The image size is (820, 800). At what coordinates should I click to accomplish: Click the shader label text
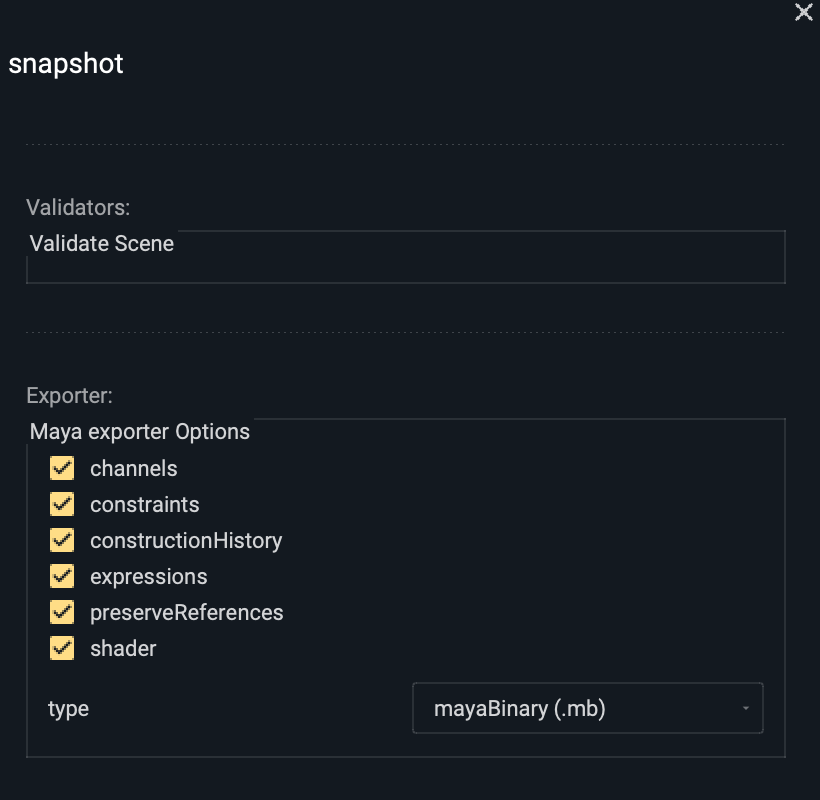124,648
